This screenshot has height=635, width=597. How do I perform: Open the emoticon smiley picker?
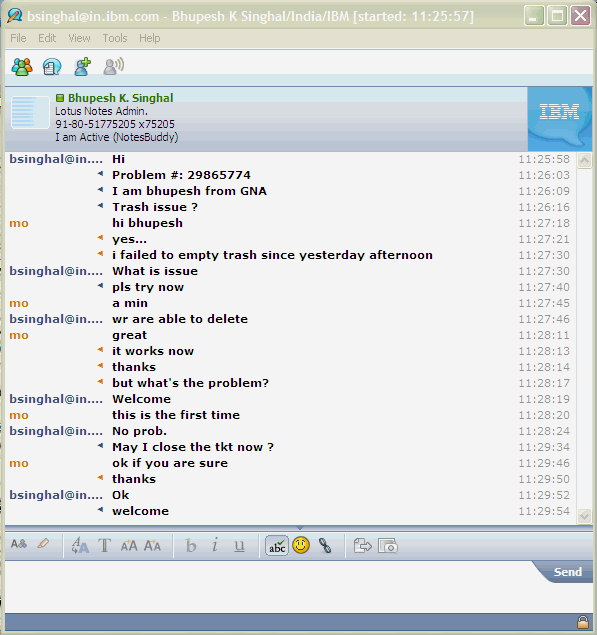(x=301, y=545)
